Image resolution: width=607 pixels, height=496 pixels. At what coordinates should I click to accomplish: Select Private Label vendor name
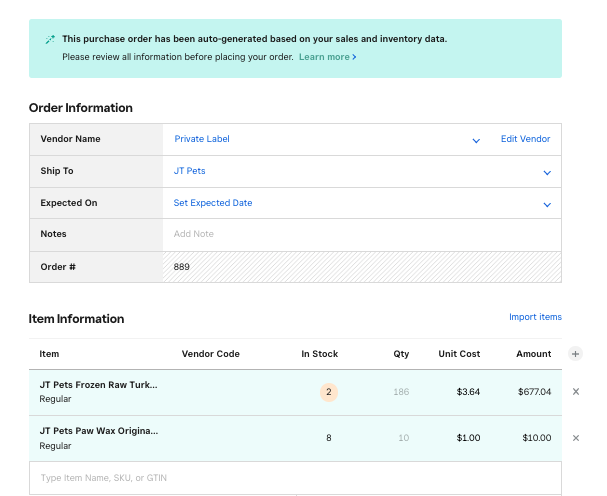pyautogui.click(x=202, y=139)
